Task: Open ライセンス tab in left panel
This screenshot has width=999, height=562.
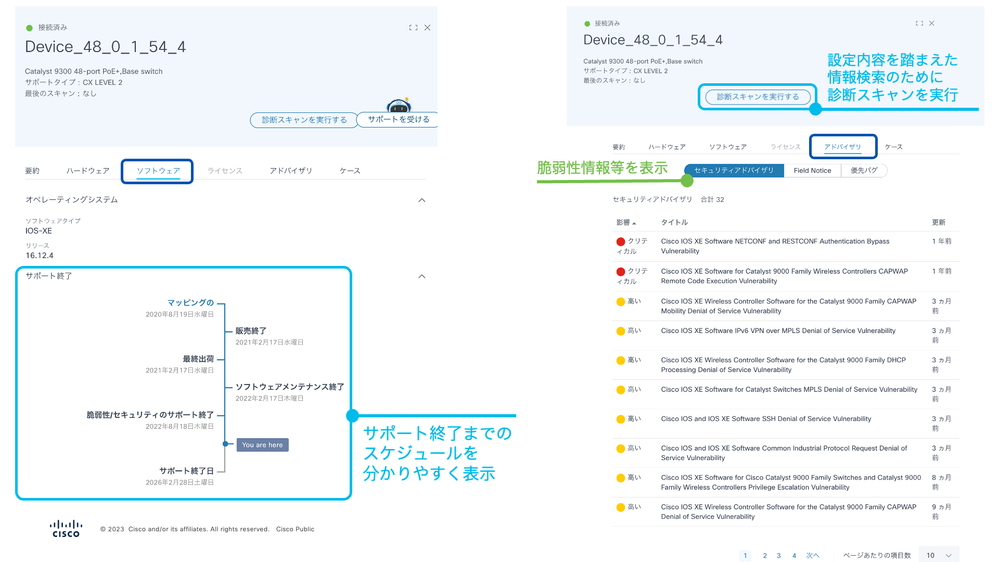Action: [x=225, y=171]
